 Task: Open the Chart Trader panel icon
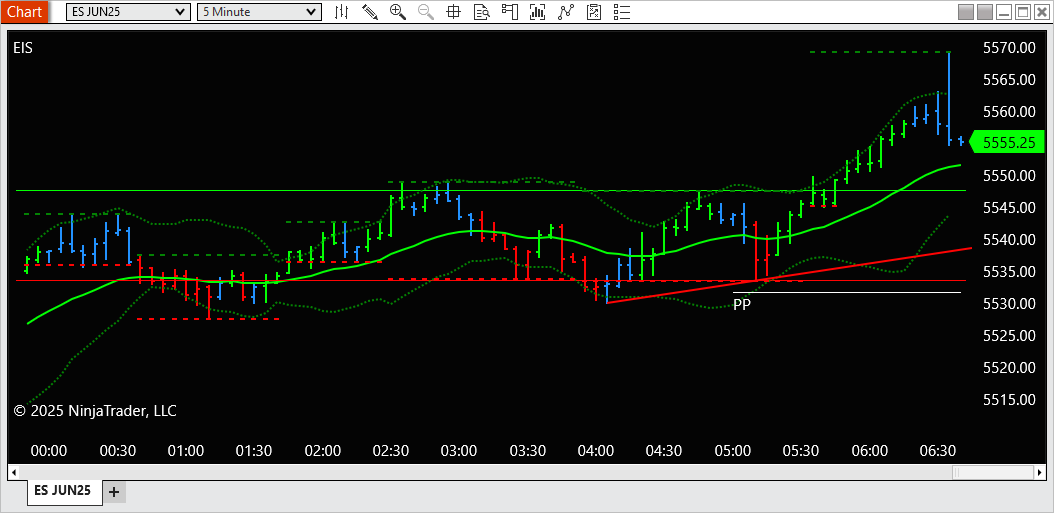click(x=510, y=11)
